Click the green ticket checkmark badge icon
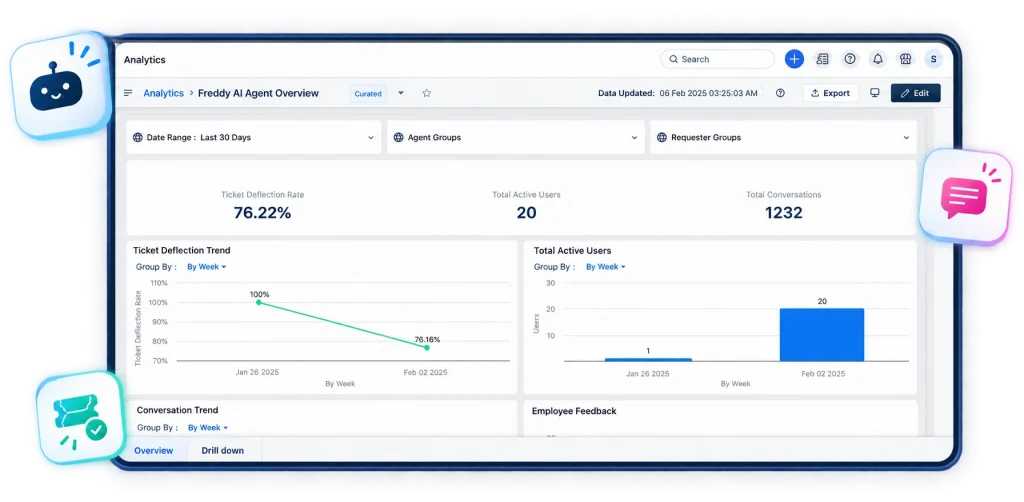The image size is (1024, 502). (x=80, y=418)
